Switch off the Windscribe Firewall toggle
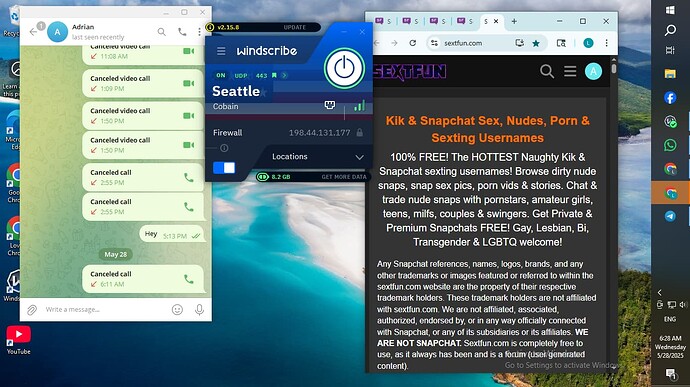690x387 pixels. [224, 168]
